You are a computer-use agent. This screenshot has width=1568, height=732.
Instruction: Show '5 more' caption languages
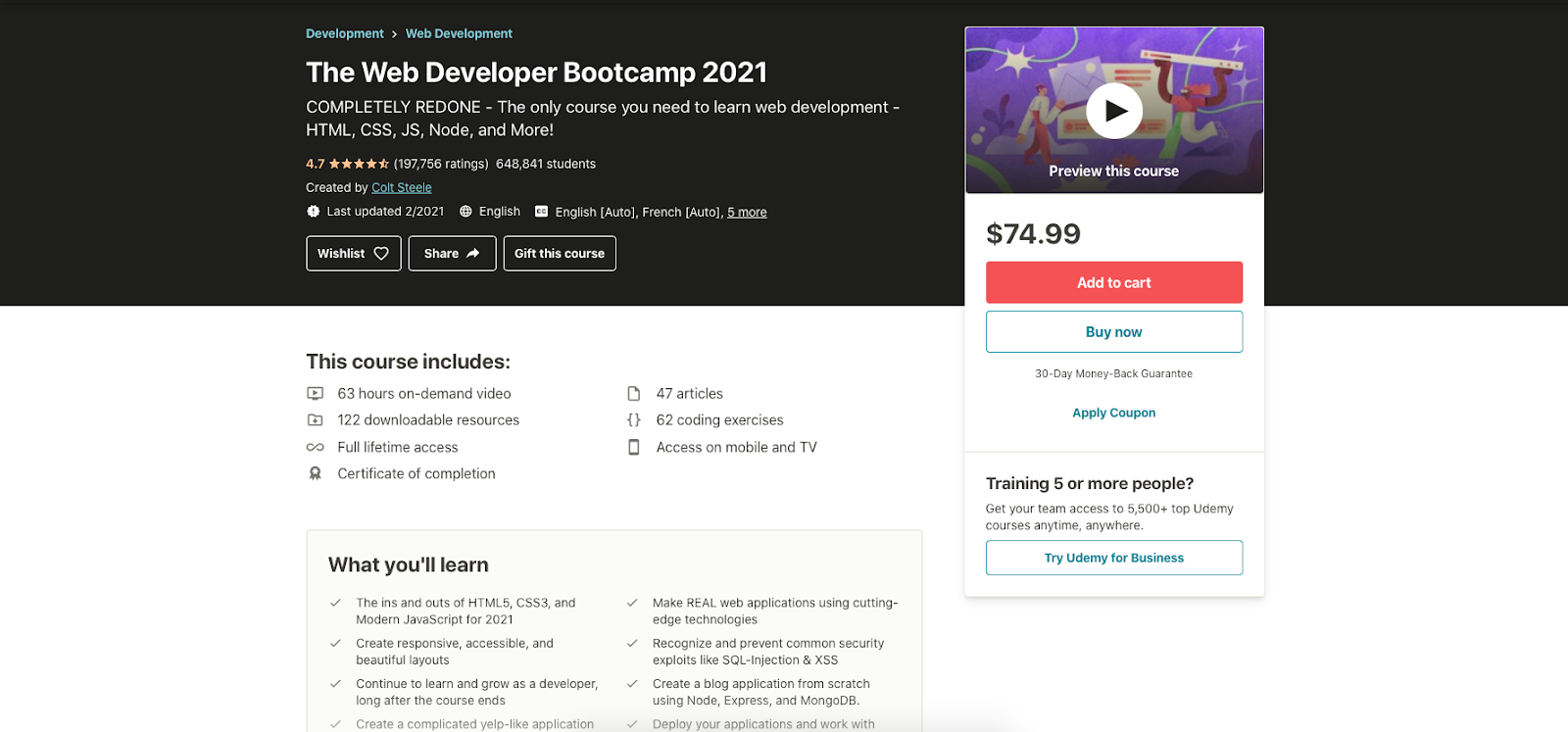click(747, 212)
